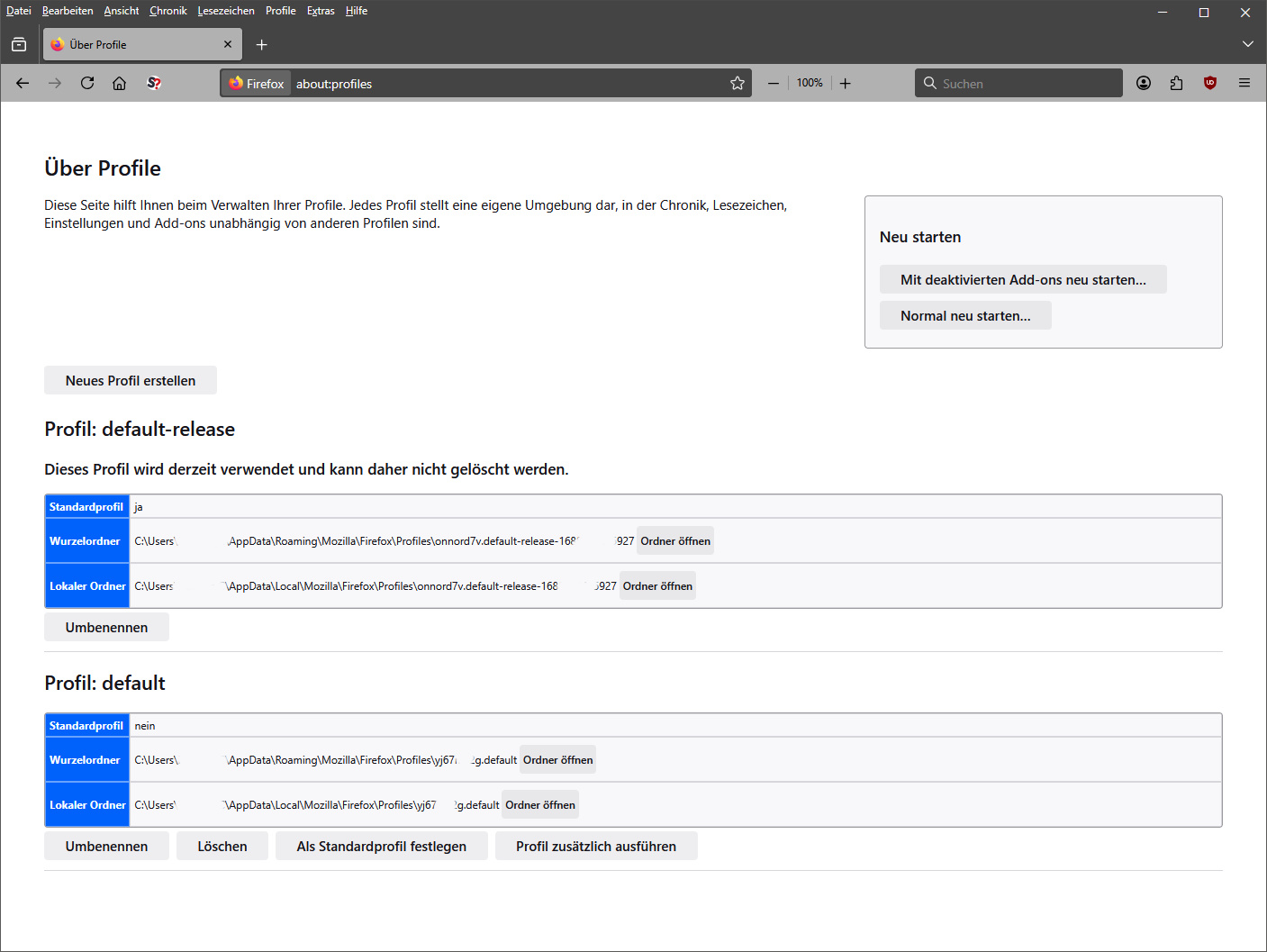Open the Datei menu
The height and width of the screenshot is (952, 1267).
click(x=19, y=11)
